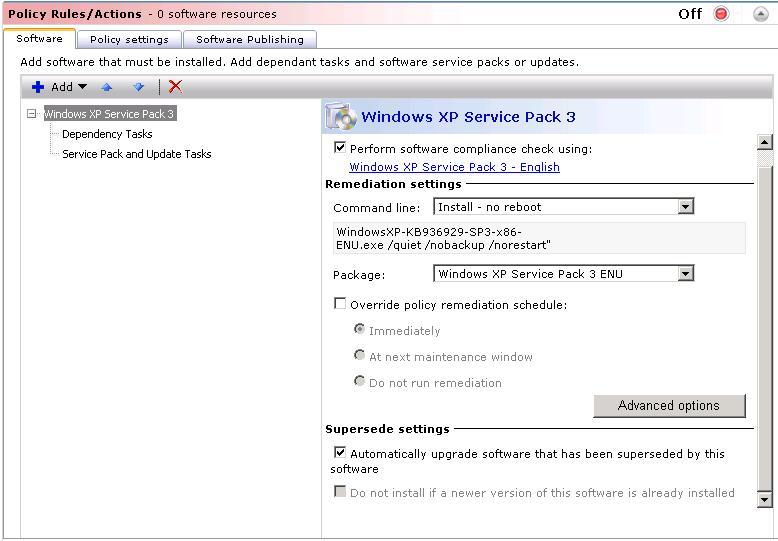Screen dimensions: 778x541
Task: Select Service Pack and Update Tasks
Action: pos(137,154)
